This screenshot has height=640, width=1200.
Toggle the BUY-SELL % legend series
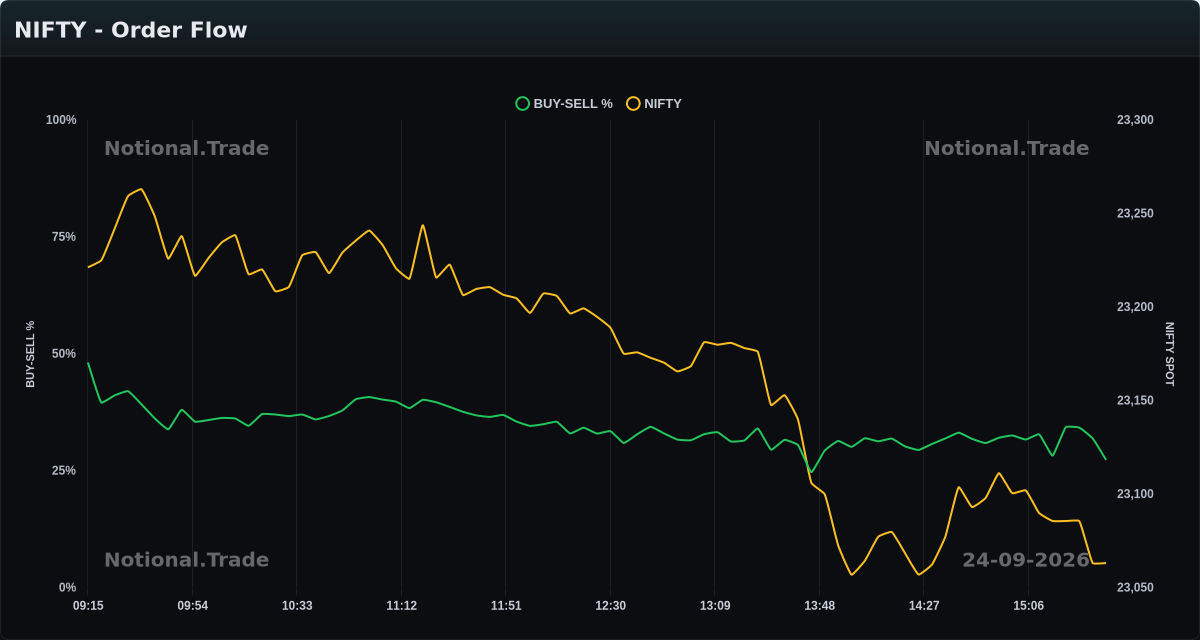click(564, 103)
